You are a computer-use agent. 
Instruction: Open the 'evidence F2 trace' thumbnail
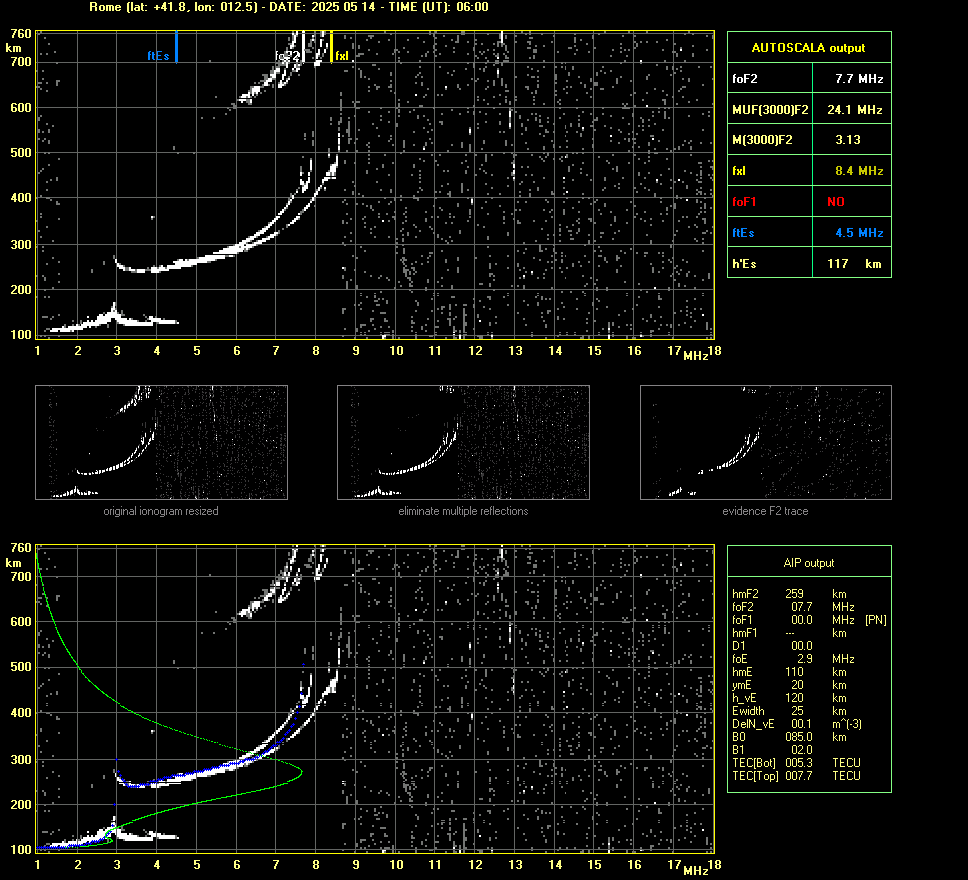tap(766, 442)
